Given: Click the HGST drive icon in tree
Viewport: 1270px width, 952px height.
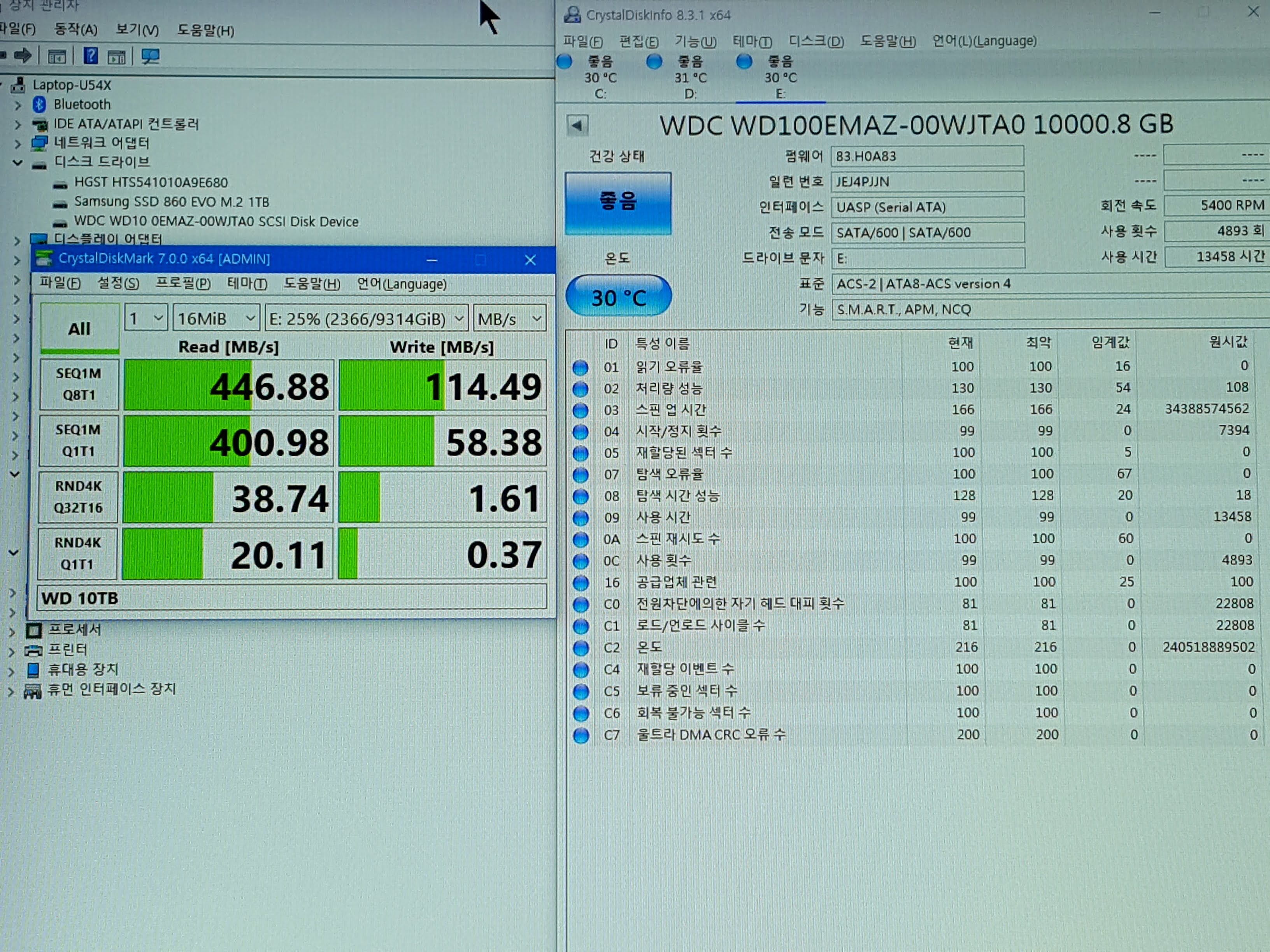Looking at the screenshot, I should tap(60, 184).
